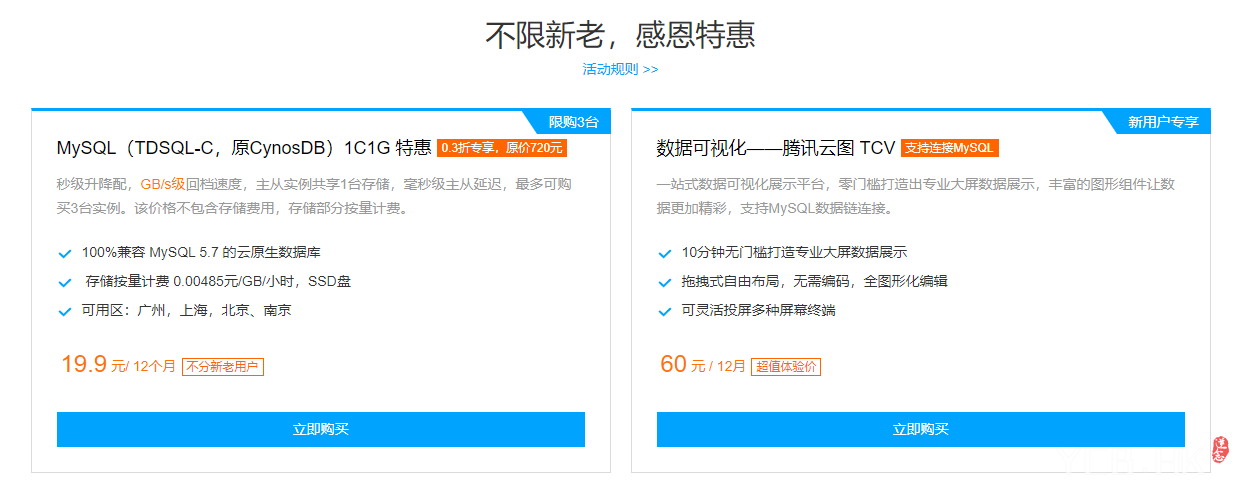Open the 活动规则 >> link
The image size is (1252, 499).
pyautogui.click(x=620, y=69)
